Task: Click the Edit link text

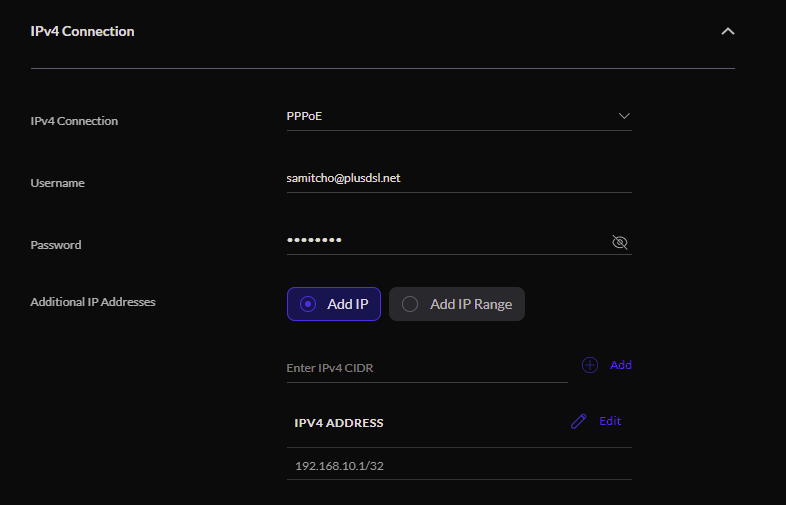Action: pos(610,421)
